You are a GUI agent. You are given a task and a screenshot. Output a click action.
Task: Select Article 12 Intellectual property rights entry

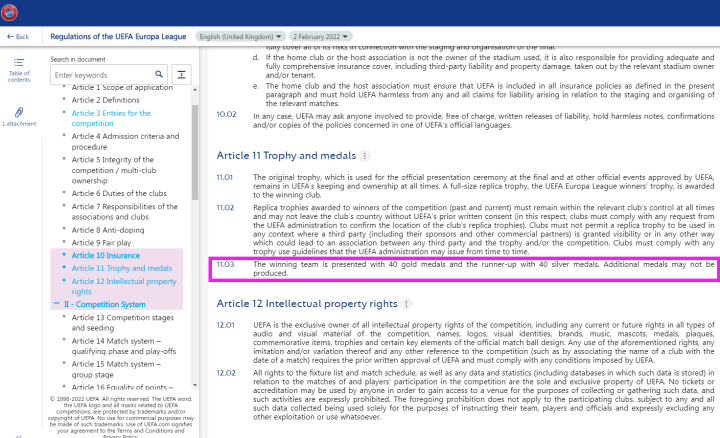coord(124,286)
